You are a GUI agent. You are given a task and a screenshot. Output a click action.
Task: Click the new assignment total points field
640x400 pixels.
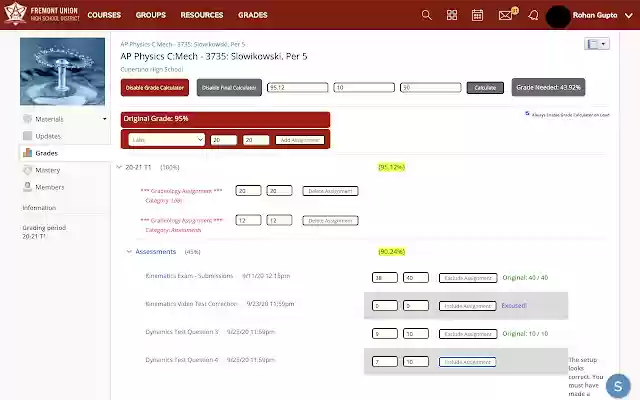tap(256, 140)
